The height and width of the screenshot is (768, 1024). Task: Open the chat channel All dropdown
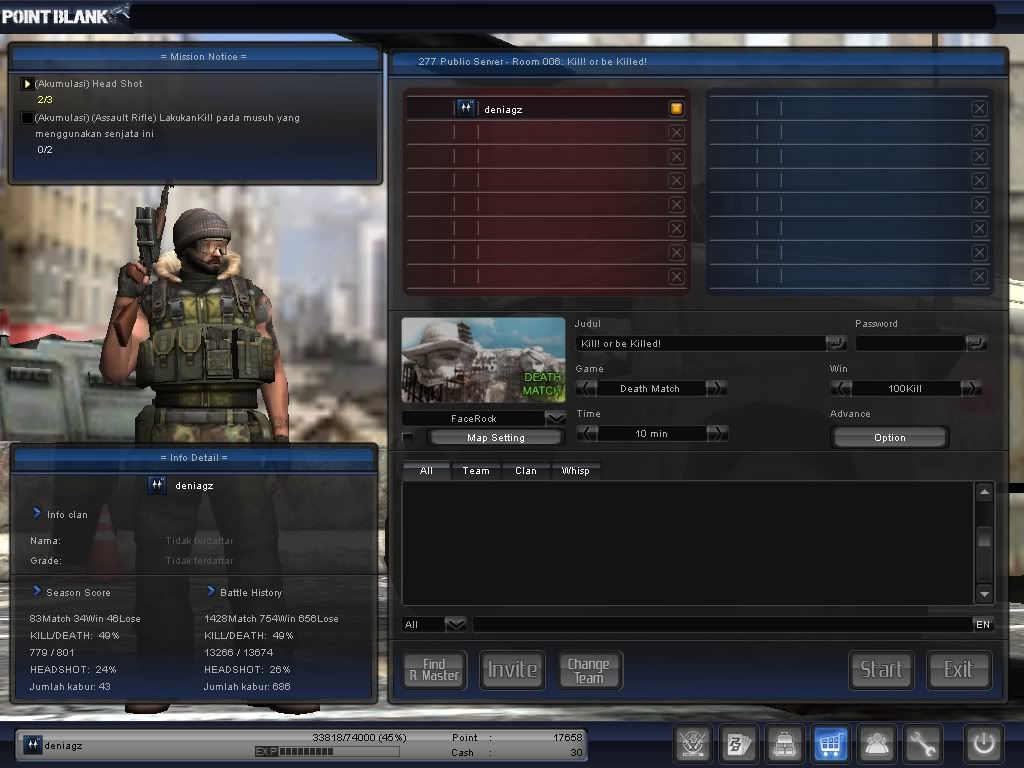point(455,624)
